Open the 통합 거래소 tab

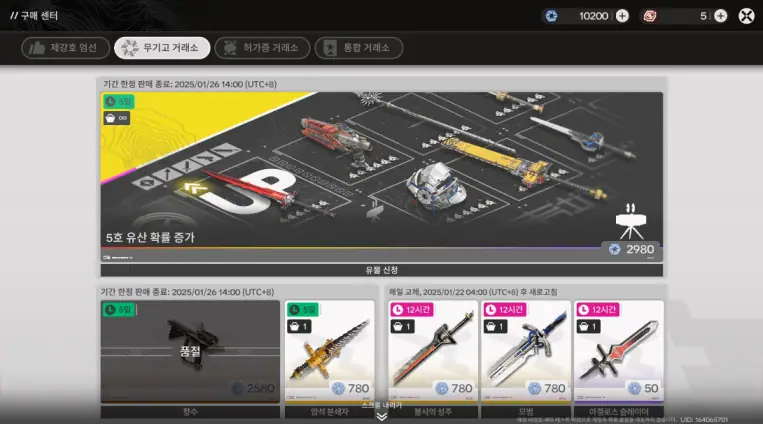[359, 48]
